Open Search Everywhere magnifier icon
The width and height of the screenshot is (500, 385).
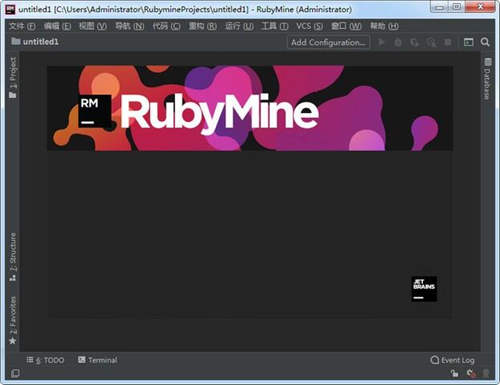click(x=485, y=42)
